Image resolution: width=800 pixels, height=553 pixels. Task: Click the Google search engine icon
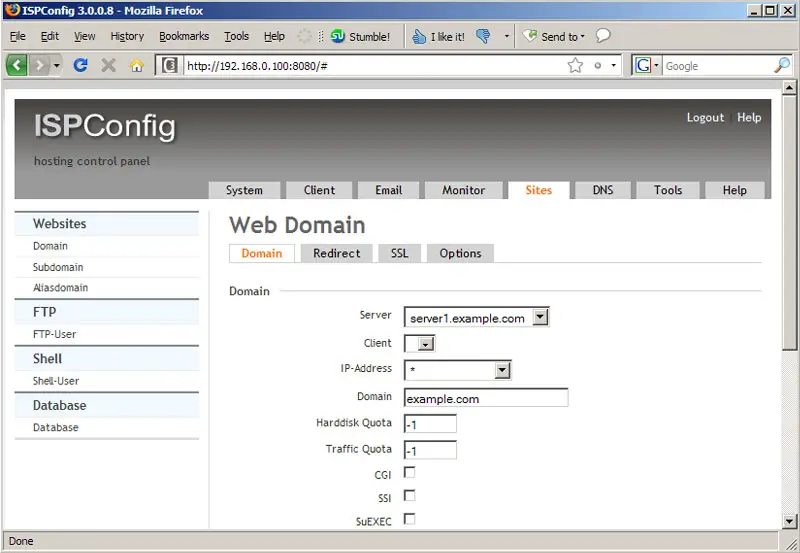(643, 65)
